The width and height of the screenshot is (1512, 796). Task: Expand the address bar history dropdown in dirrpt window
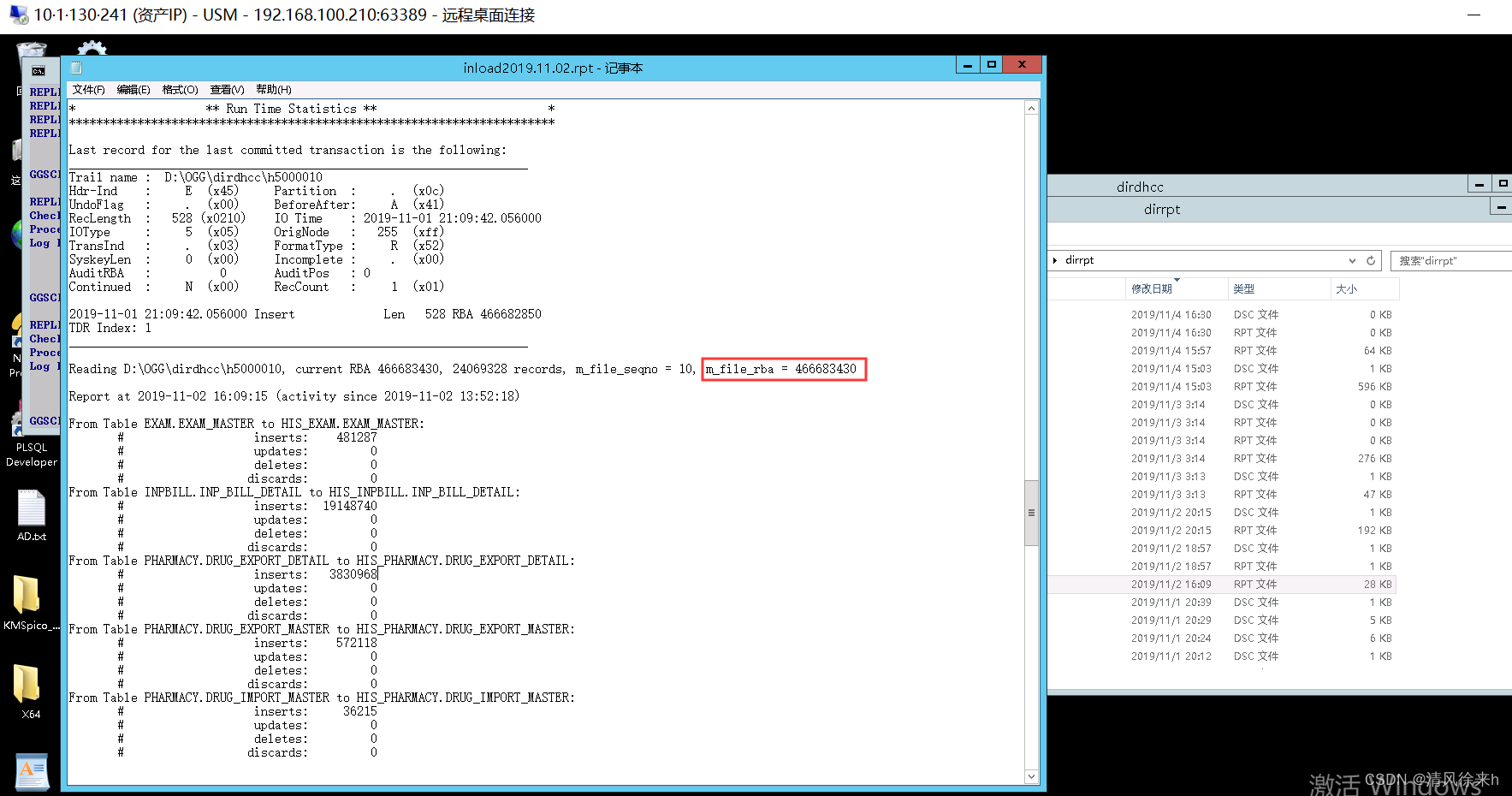[x=1352, y=260]
